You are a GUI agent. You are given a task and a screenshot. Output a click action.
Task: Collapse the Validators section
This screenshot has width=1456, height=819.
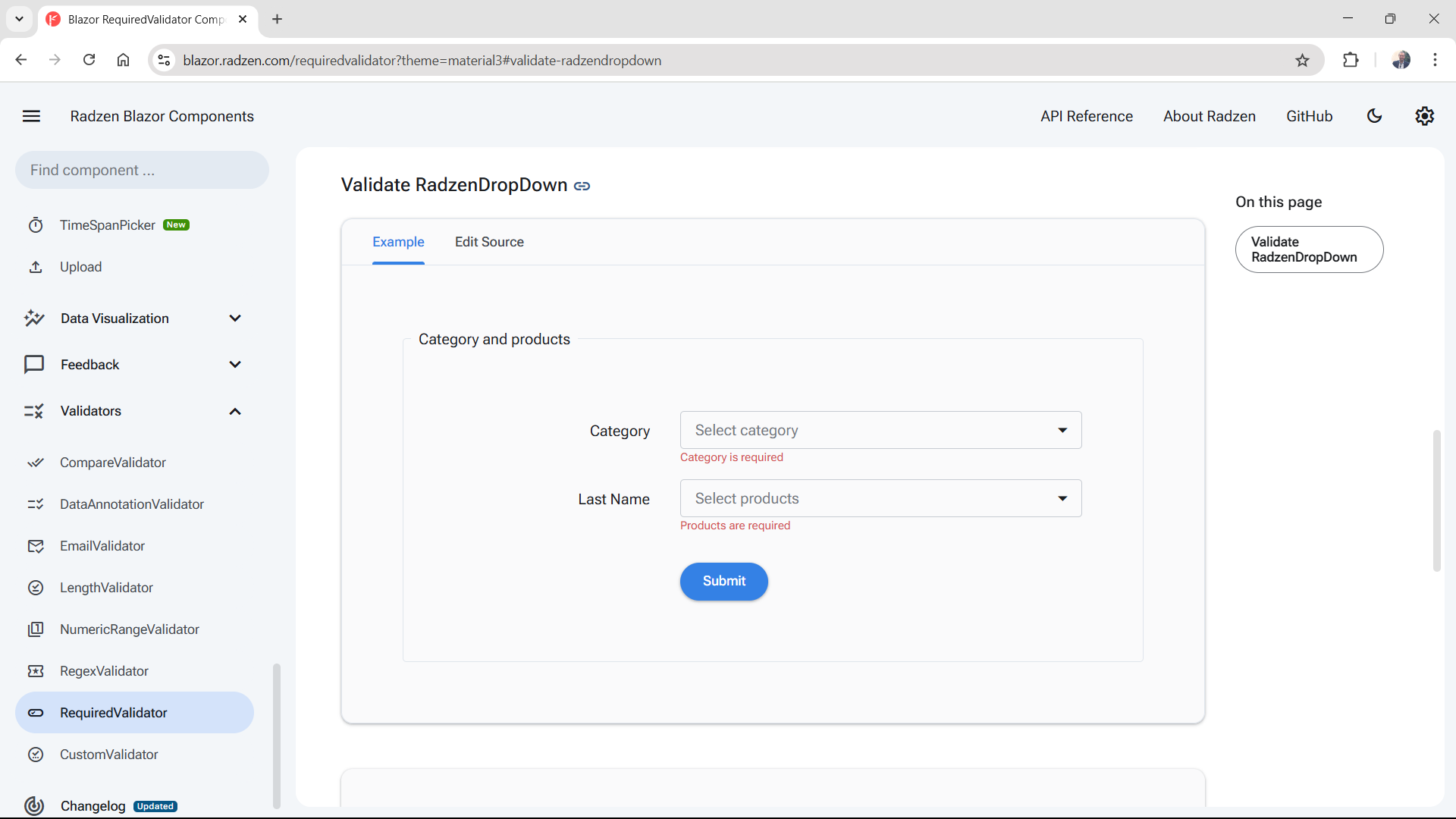coord(235,411)
